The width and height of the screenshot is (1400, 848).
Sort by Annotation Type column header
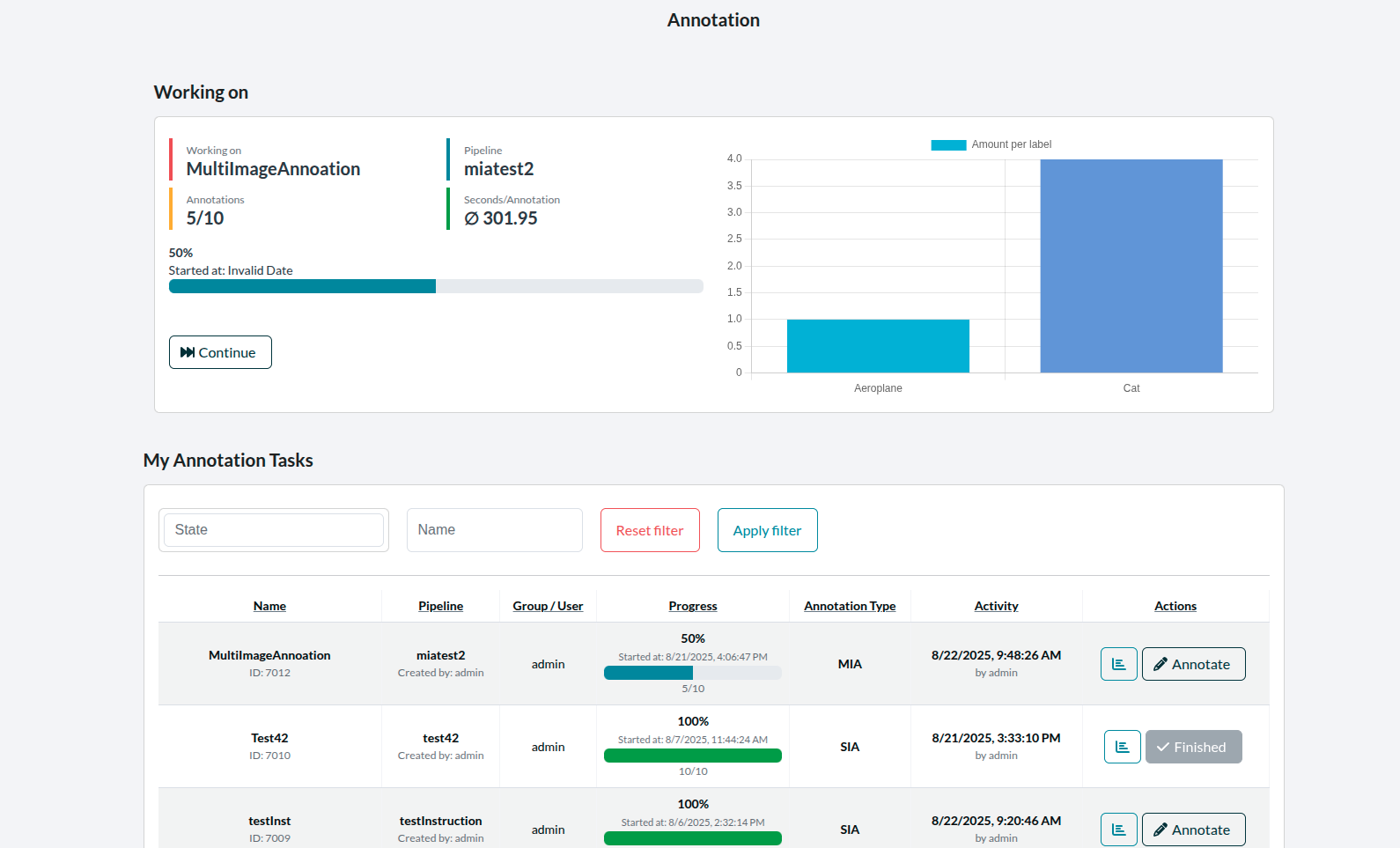pos(850,606)
